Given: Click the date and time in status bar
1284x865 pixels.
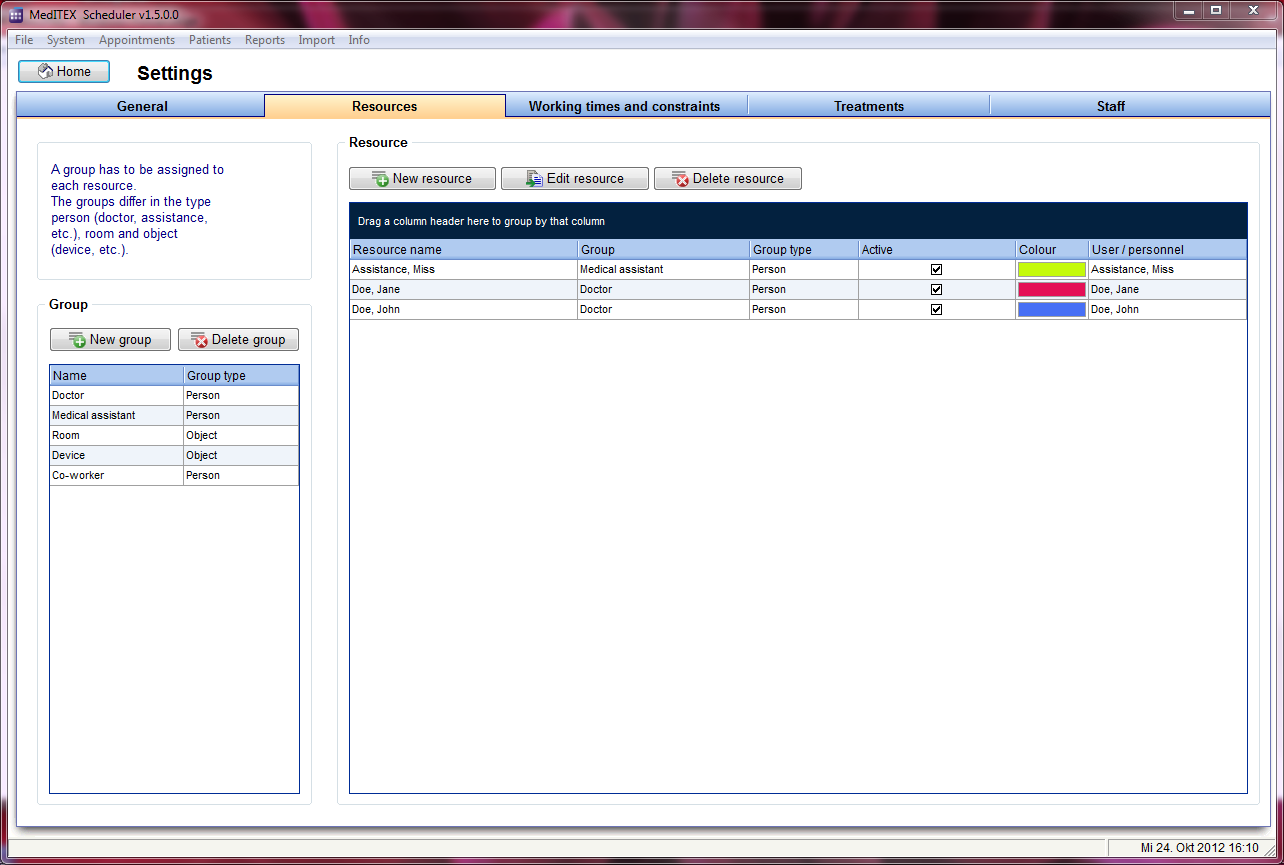Looking at the screenshot, I should [1200, 848].
